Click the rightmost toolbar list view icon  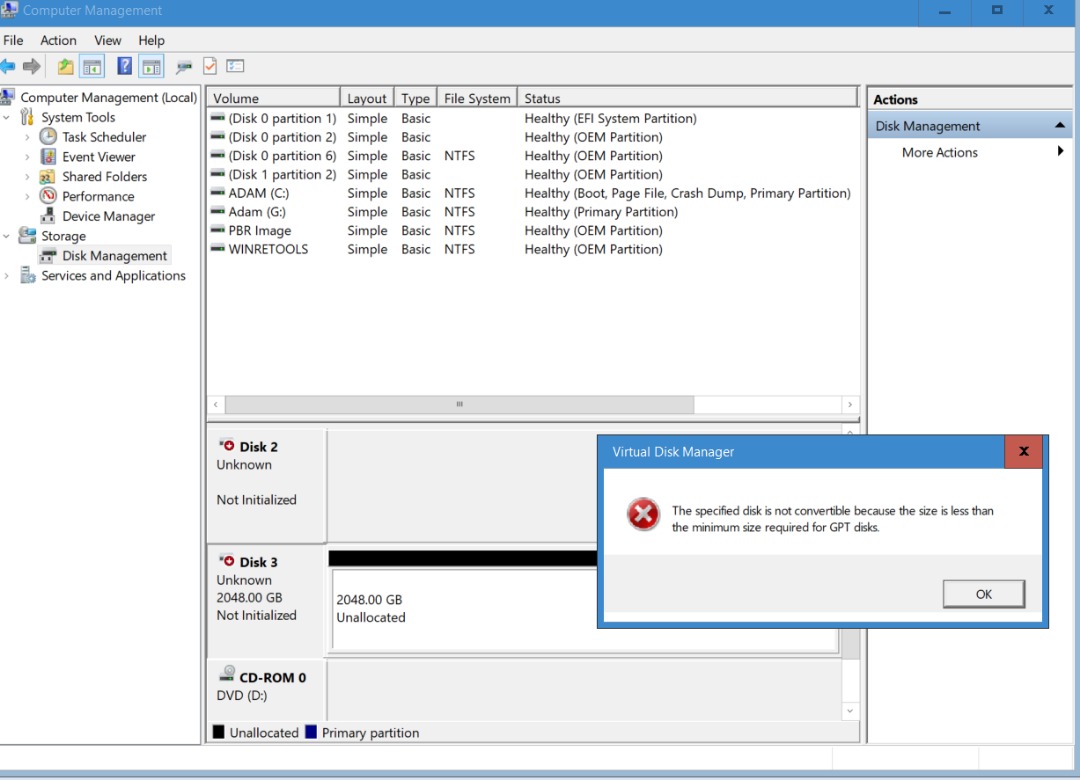point(236,66)
